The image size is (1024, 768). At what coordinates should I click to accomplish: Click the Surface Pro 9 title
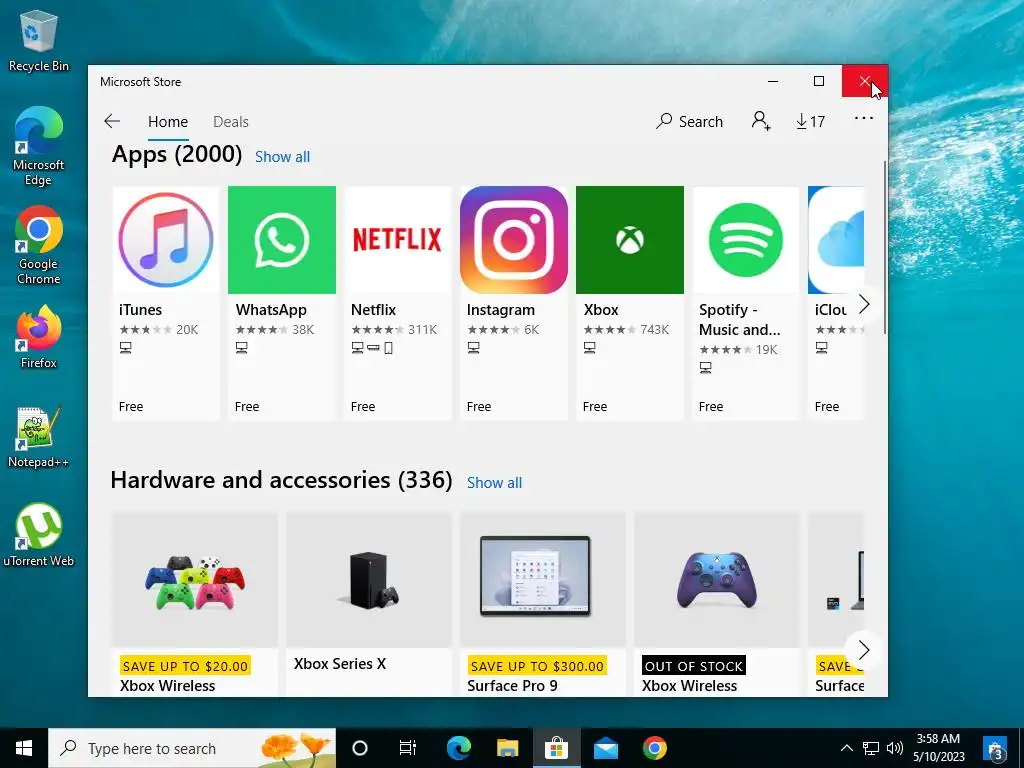click(x=512, y=686)
